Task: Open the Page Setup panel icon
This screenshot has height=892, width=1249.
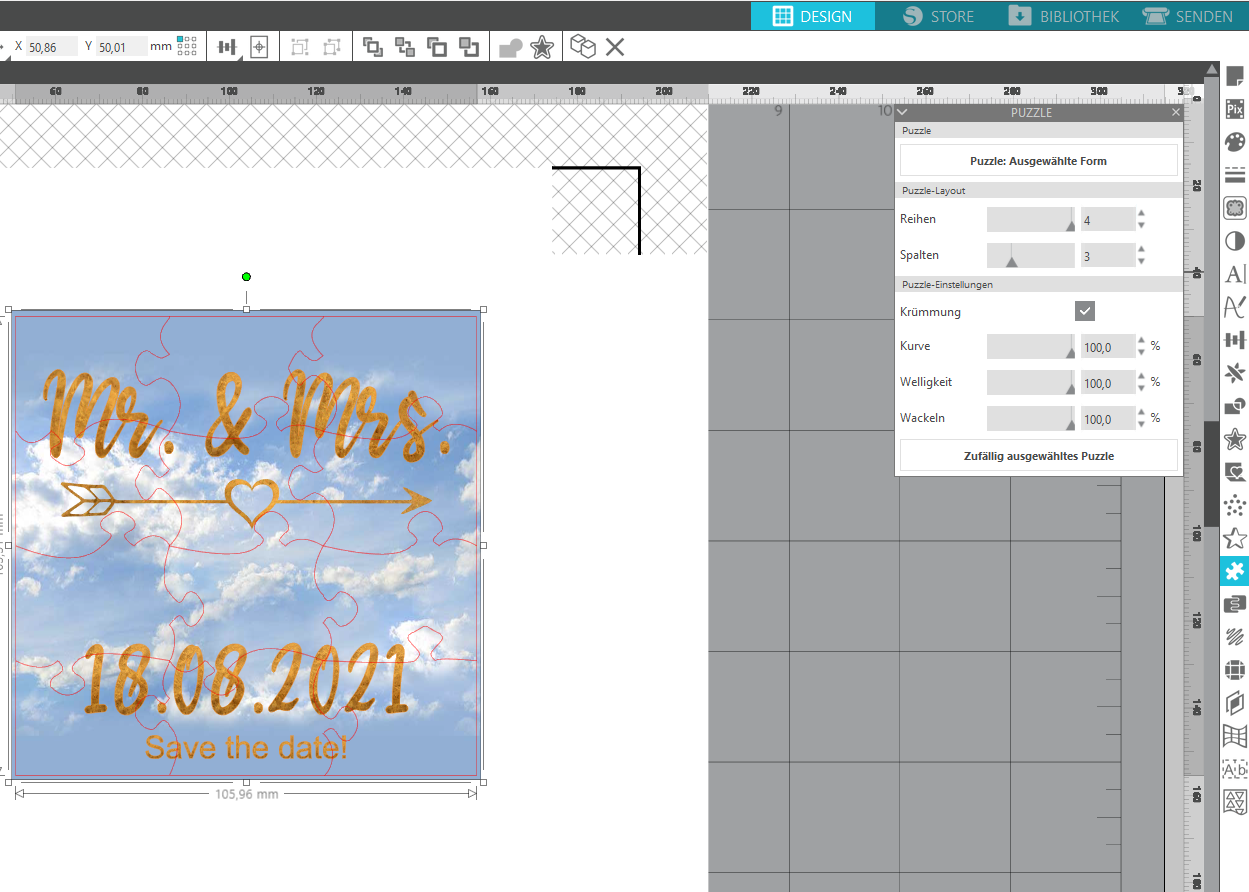Action: [x=1235, y=76]
